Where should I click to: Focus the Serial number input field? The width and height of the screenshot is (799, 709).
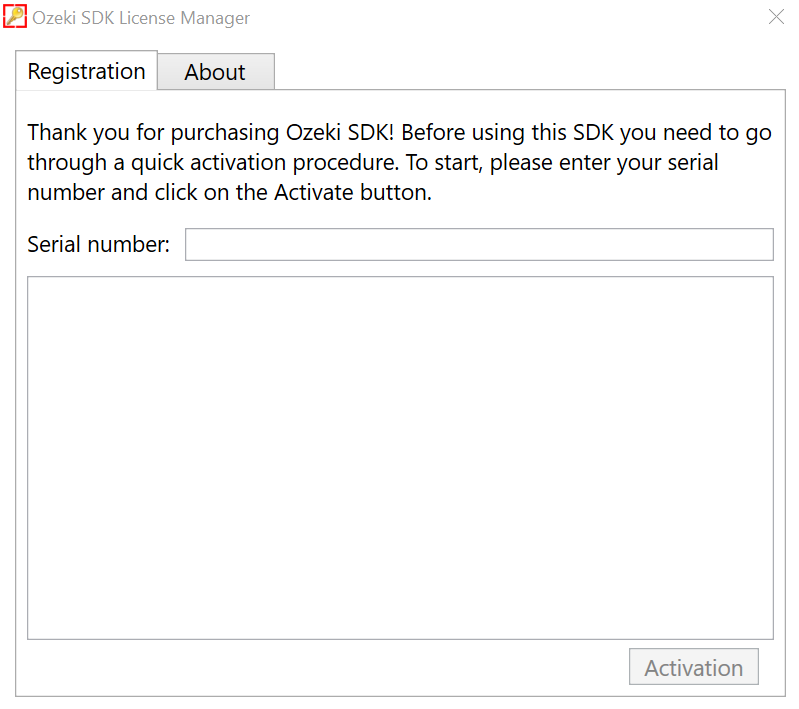coord(479,244)
